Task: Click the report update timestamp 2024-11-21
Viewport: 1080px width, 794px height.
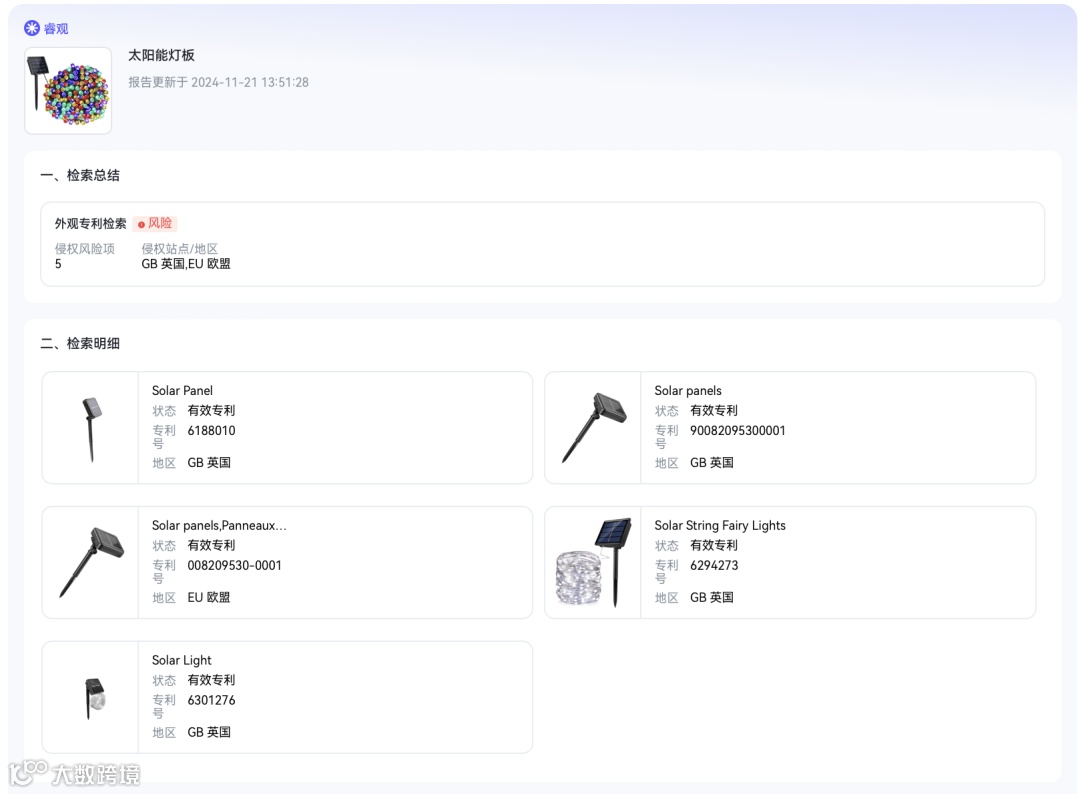Action: (x=218, y=82)
